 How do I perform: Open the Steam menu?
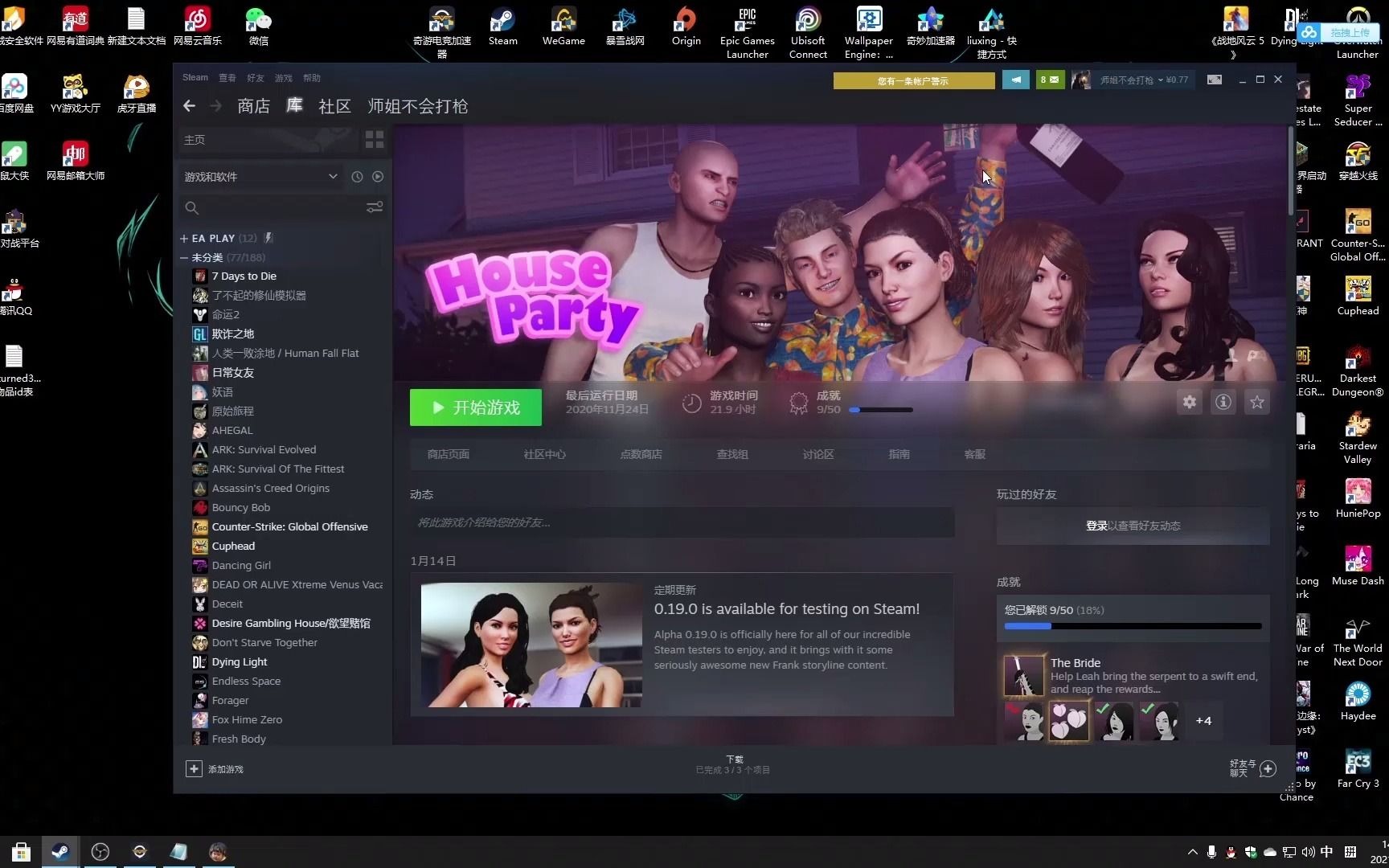coord(195,78)
